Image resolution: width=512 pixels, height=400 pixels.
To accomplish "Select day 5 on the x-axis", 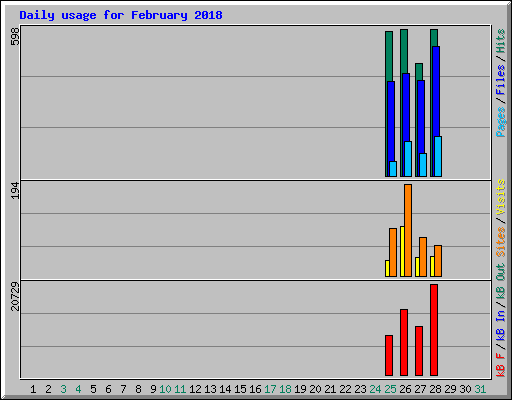I will 93,389.
